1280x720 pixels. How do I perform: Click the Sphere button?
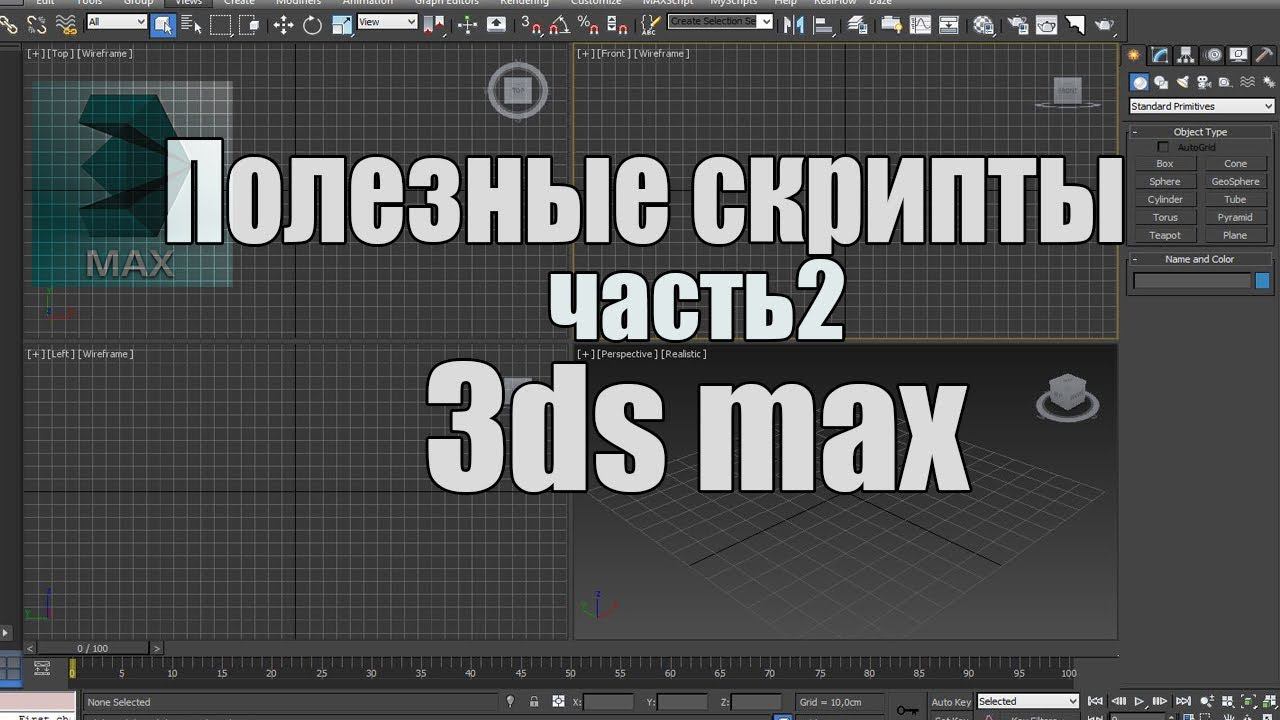1165,182
